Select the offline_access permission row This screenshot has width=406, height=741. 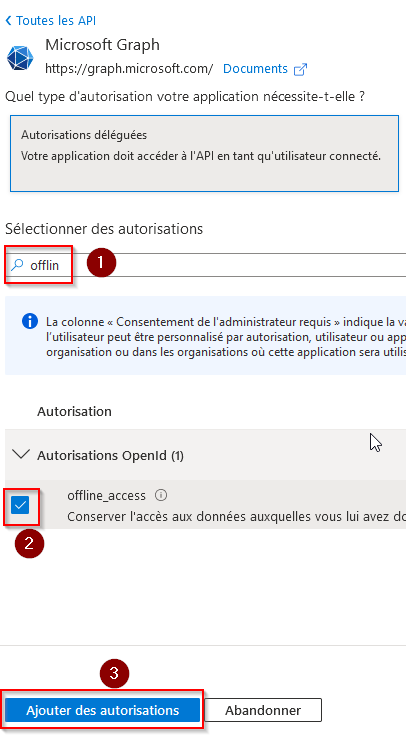click(x=206, y=505)
